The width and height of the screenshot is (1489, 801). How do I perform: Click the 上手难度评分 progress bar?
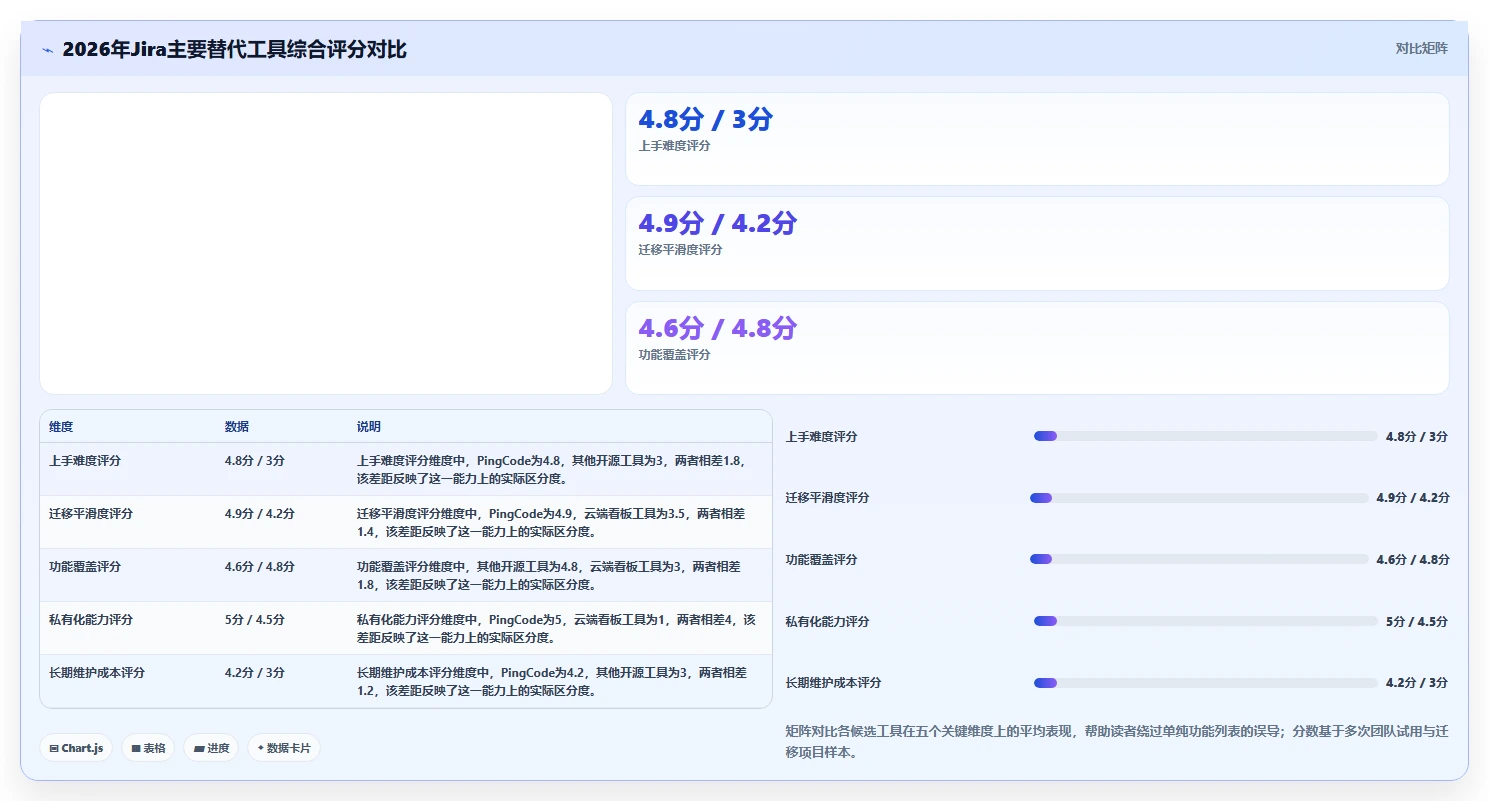(x=1205, y=436)
